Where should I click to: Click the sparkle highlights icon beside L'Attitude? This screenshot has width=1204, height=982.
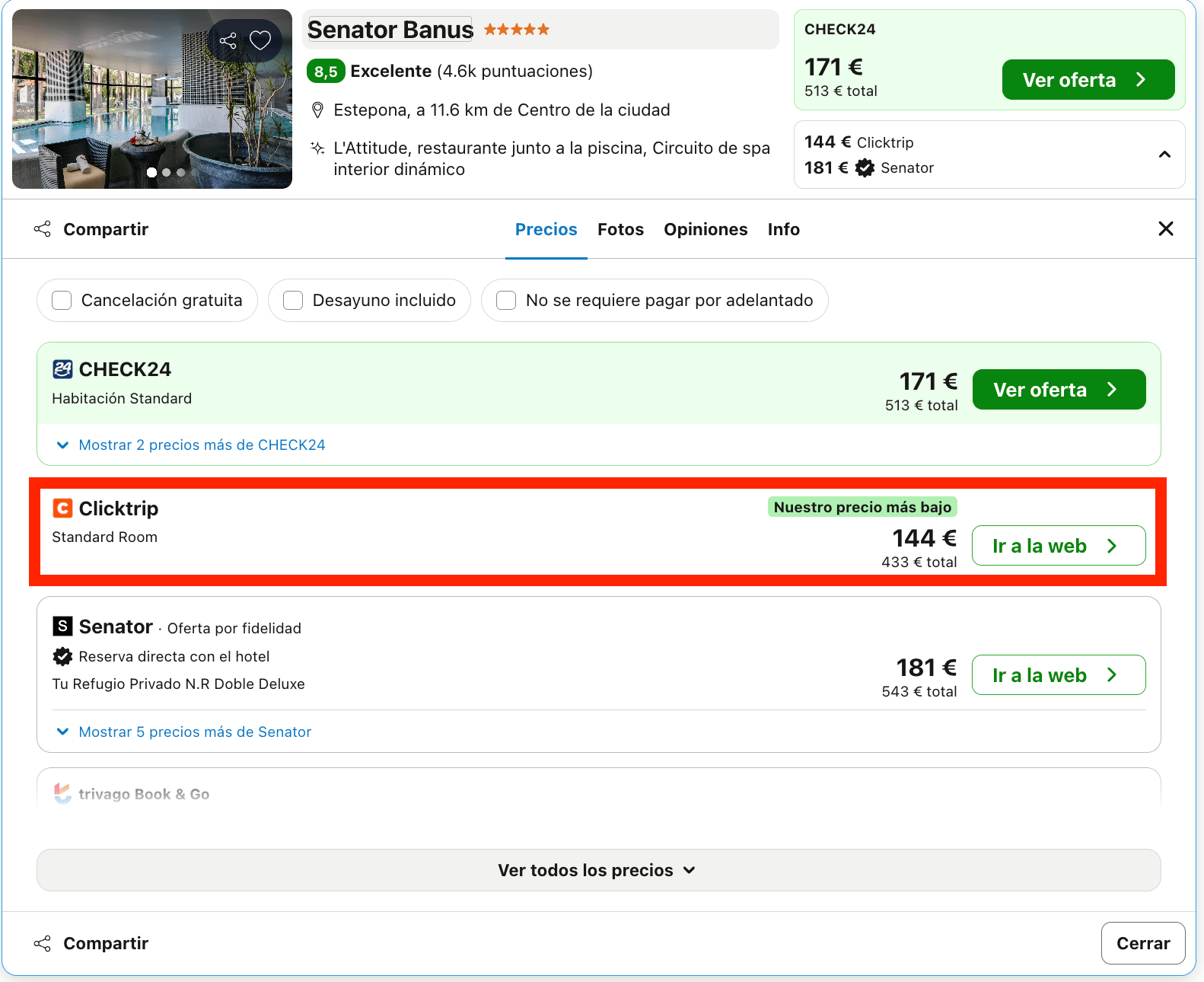[318, 148]
